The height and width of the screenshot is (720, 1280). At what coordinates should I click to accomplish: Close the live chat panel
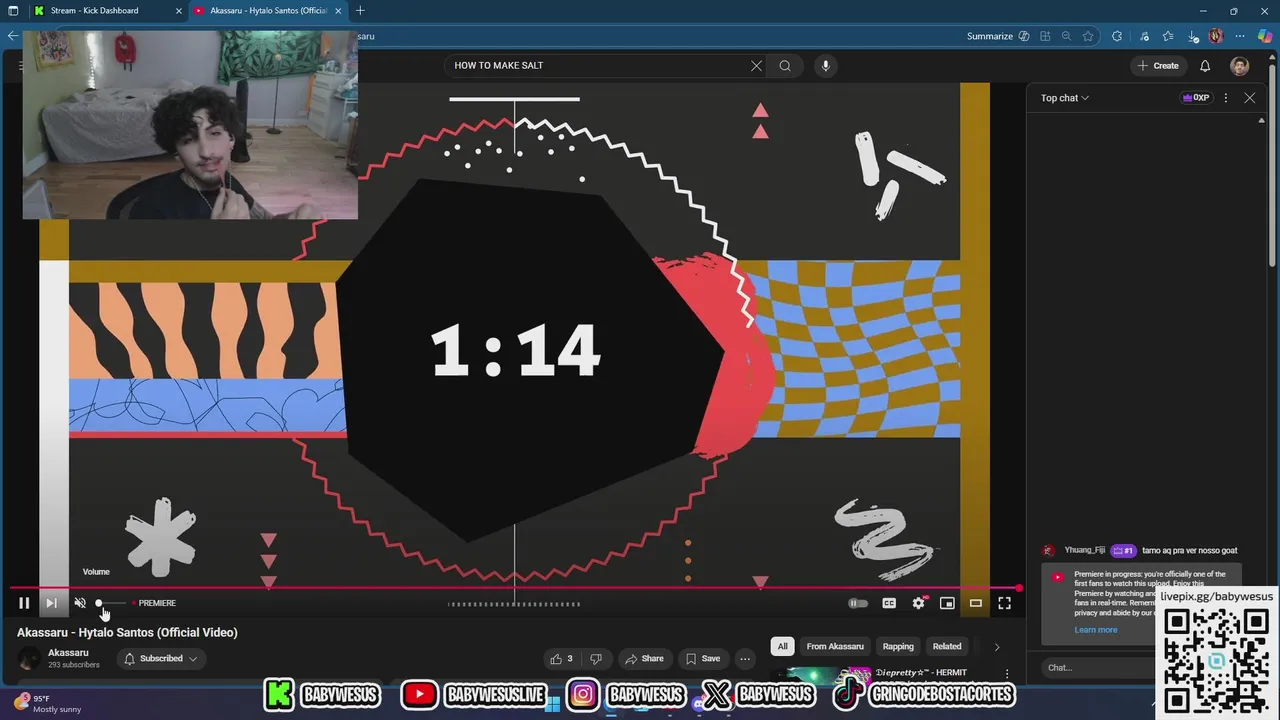click(1250, 98)
